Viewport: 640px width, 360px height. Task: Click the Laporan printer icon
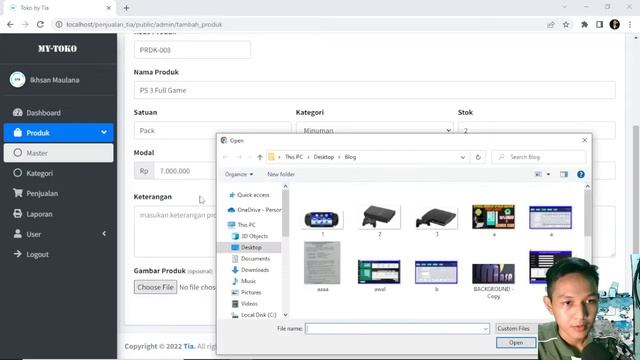18,213
